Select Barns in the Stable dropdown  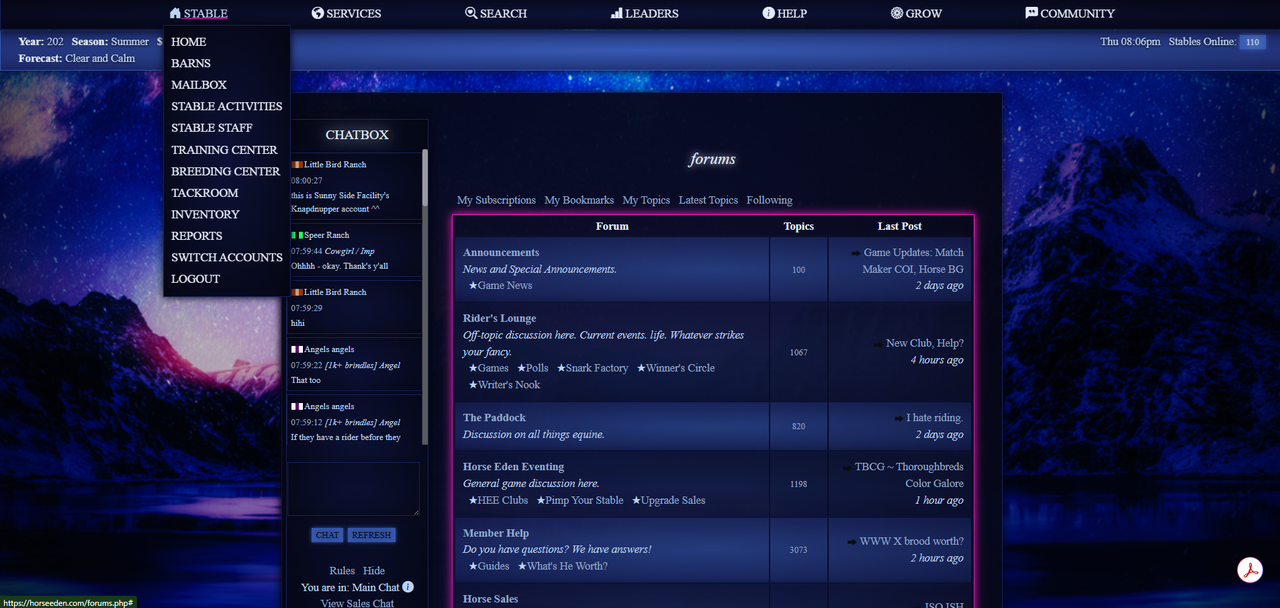tap(191, 63)
